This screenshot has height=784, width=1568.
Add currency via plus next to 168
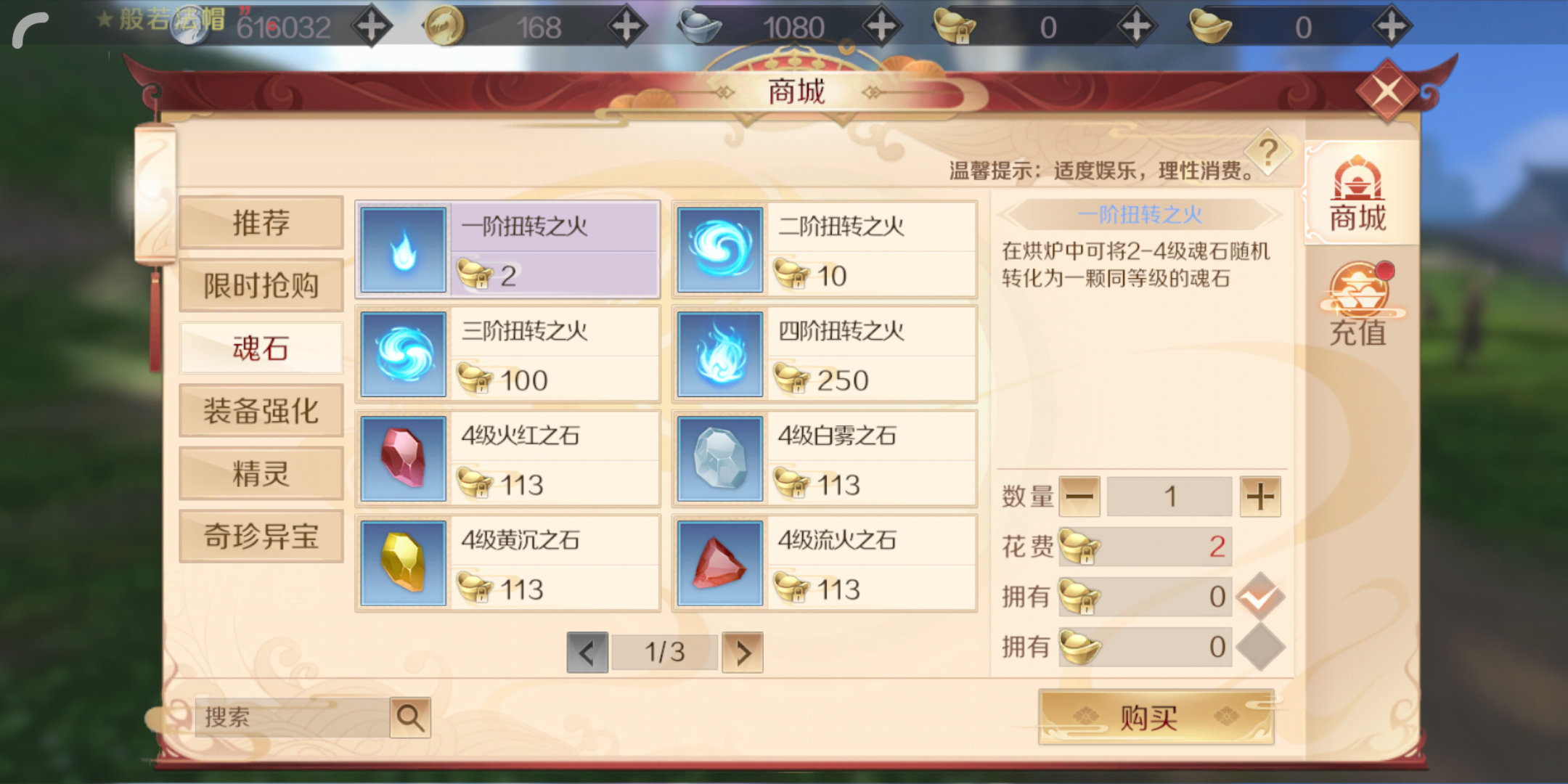coord(626,28)
